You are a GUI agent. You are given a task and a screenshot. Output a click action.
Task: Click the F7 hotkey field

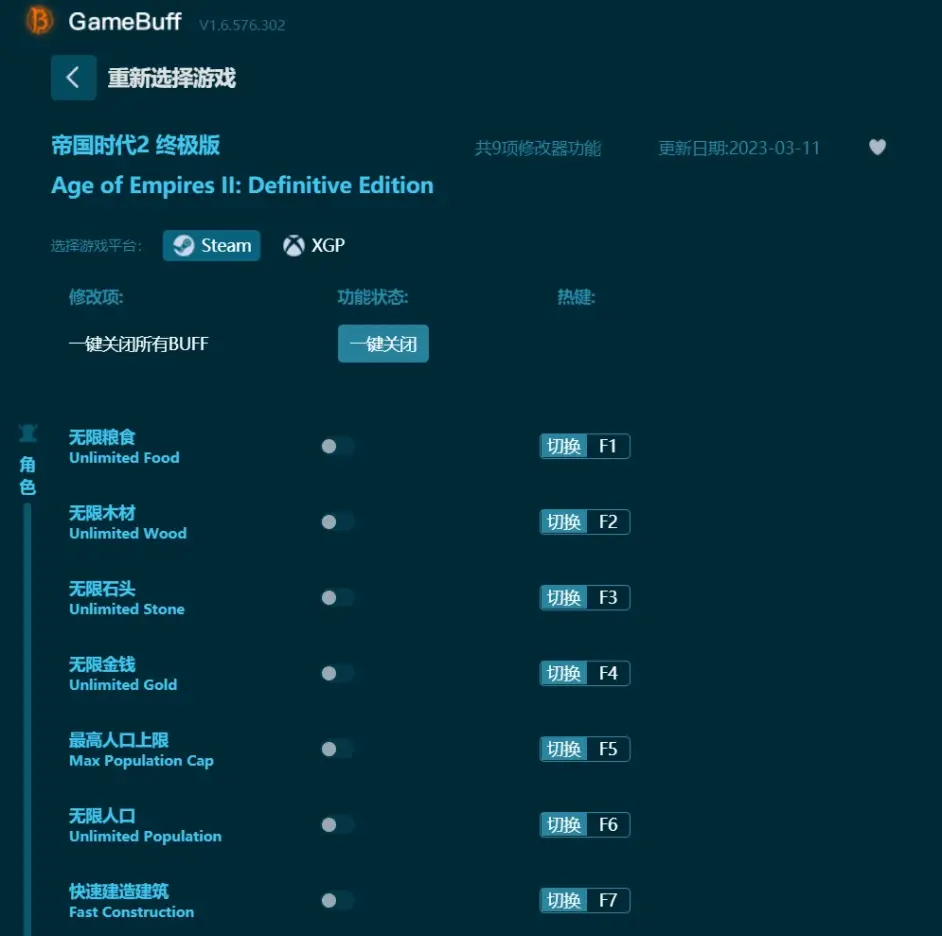tap(608, 900)
